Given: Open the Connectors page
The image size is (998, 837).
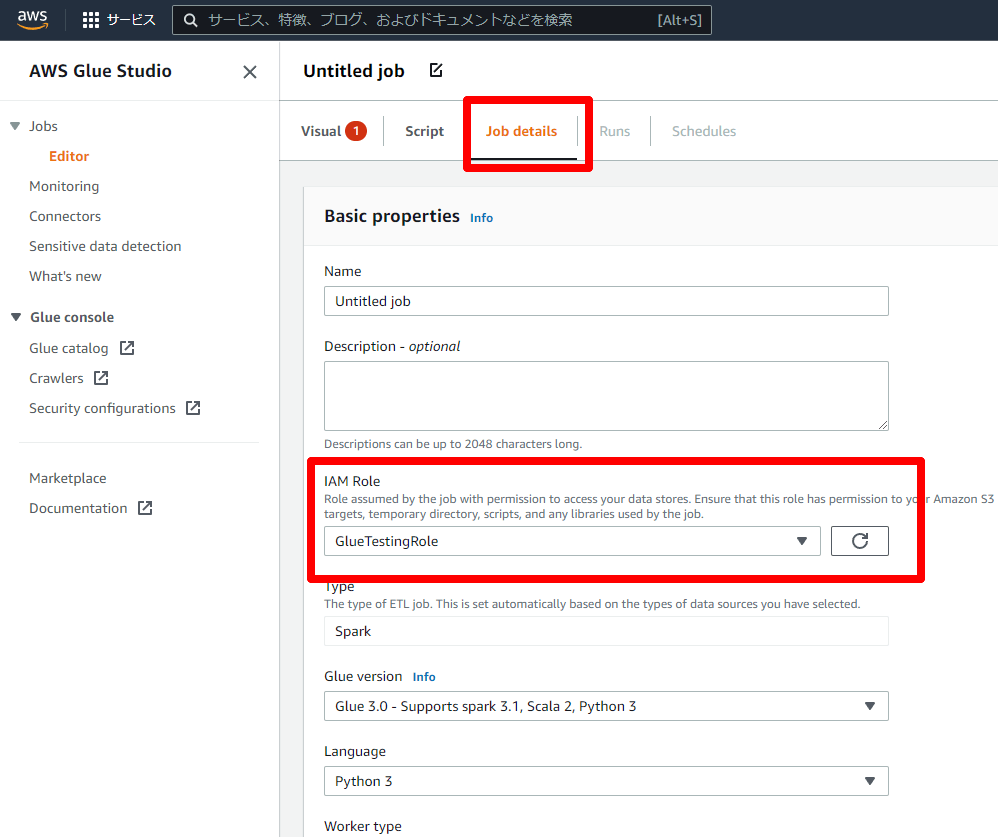Looking at the screenshot, I should click(65, 216).
